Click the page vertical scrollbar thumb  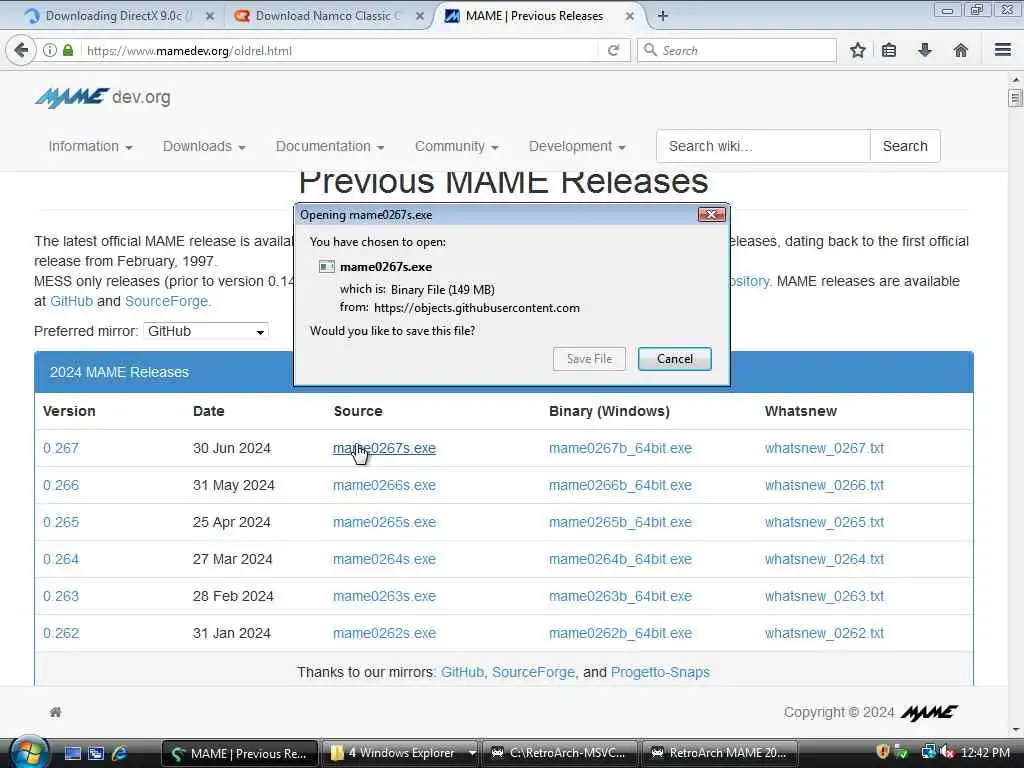pyautogui.click(x=1015, y=98)
